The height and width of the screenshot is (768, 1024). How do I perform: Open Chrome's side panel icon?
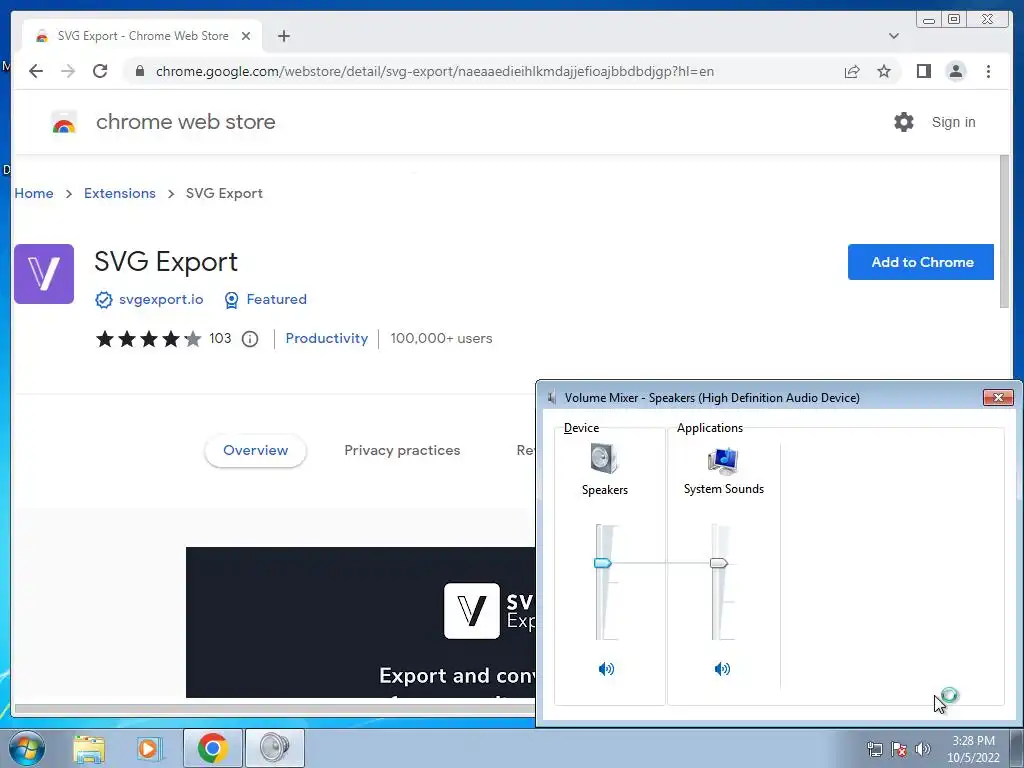(923, 71)
